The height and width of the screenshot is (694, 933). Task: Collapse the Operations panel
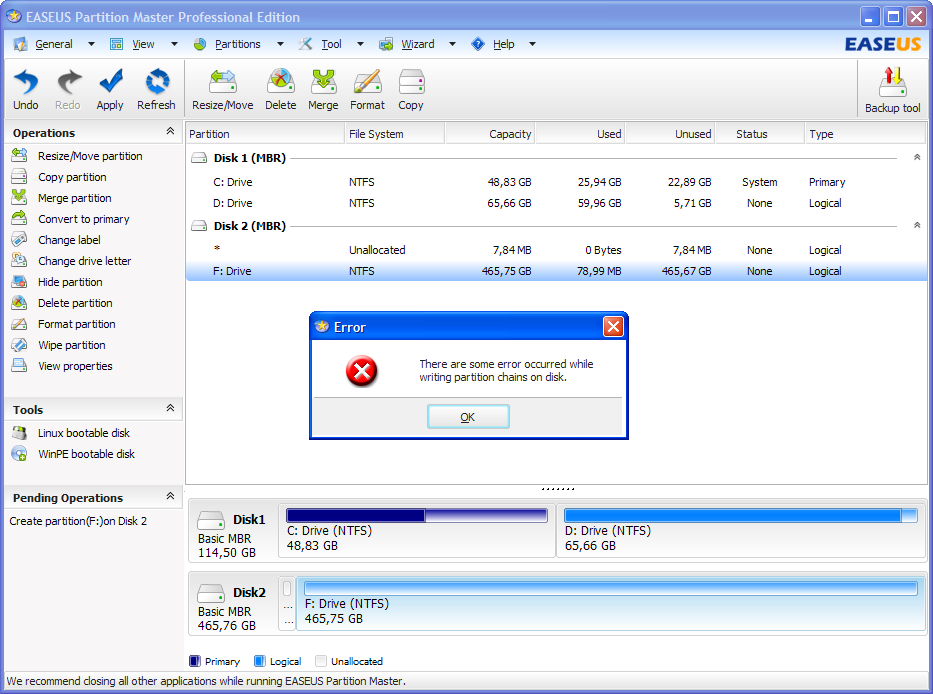pos(170,131)
